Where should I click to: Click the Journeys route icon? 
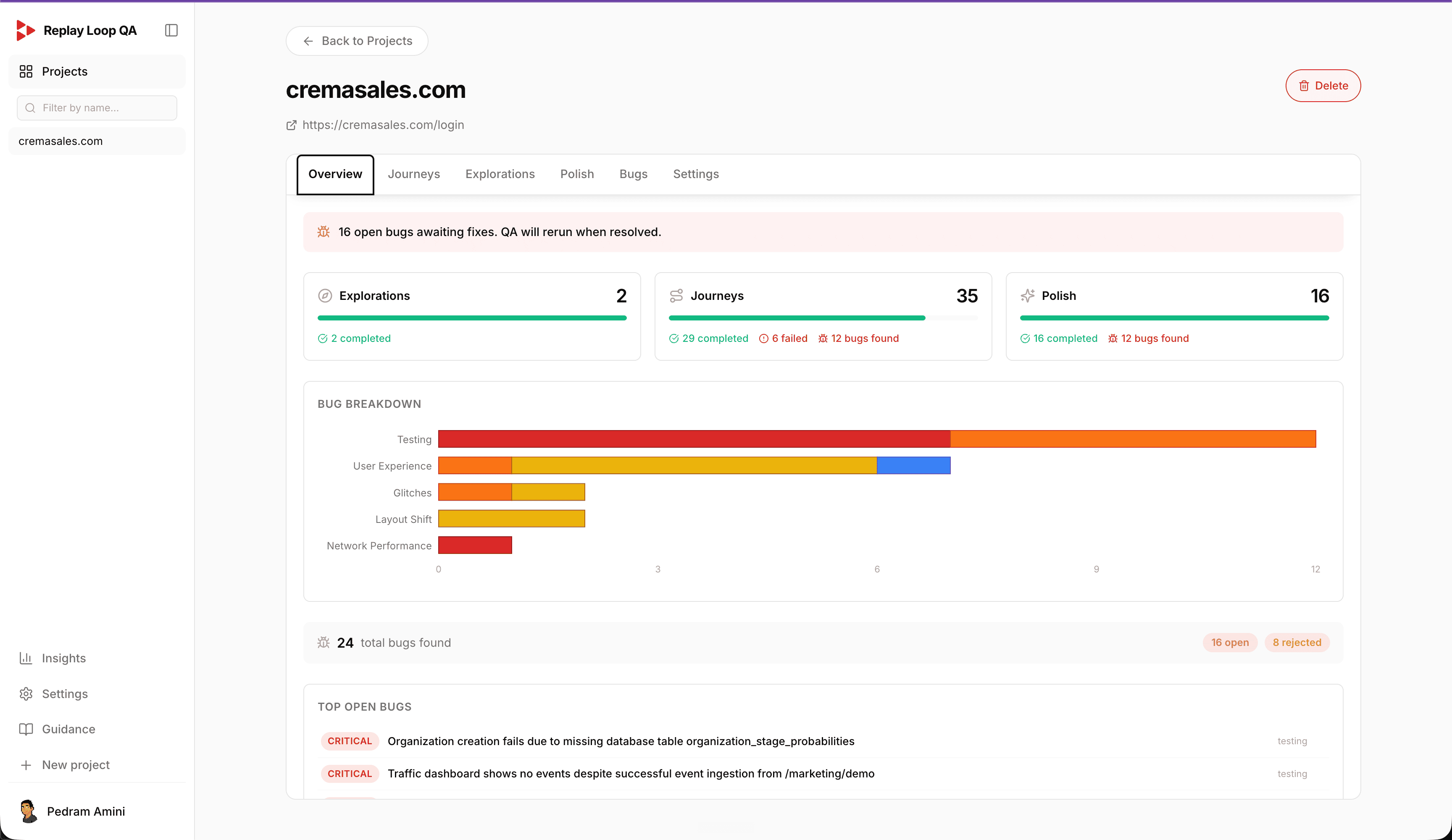pyautogui.click(x=676, y=296)
